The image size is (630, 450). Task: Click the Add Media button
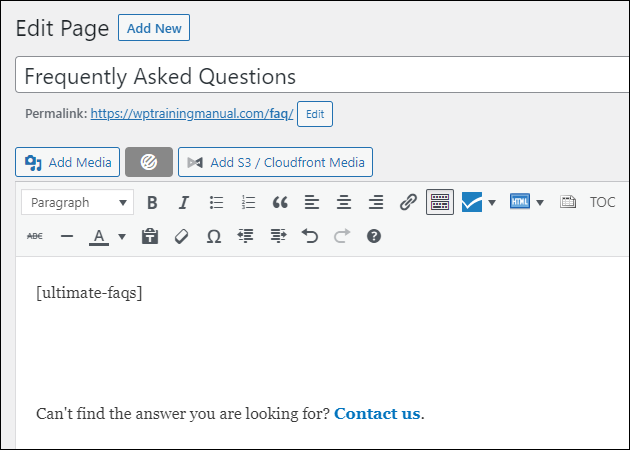(68, 162)
